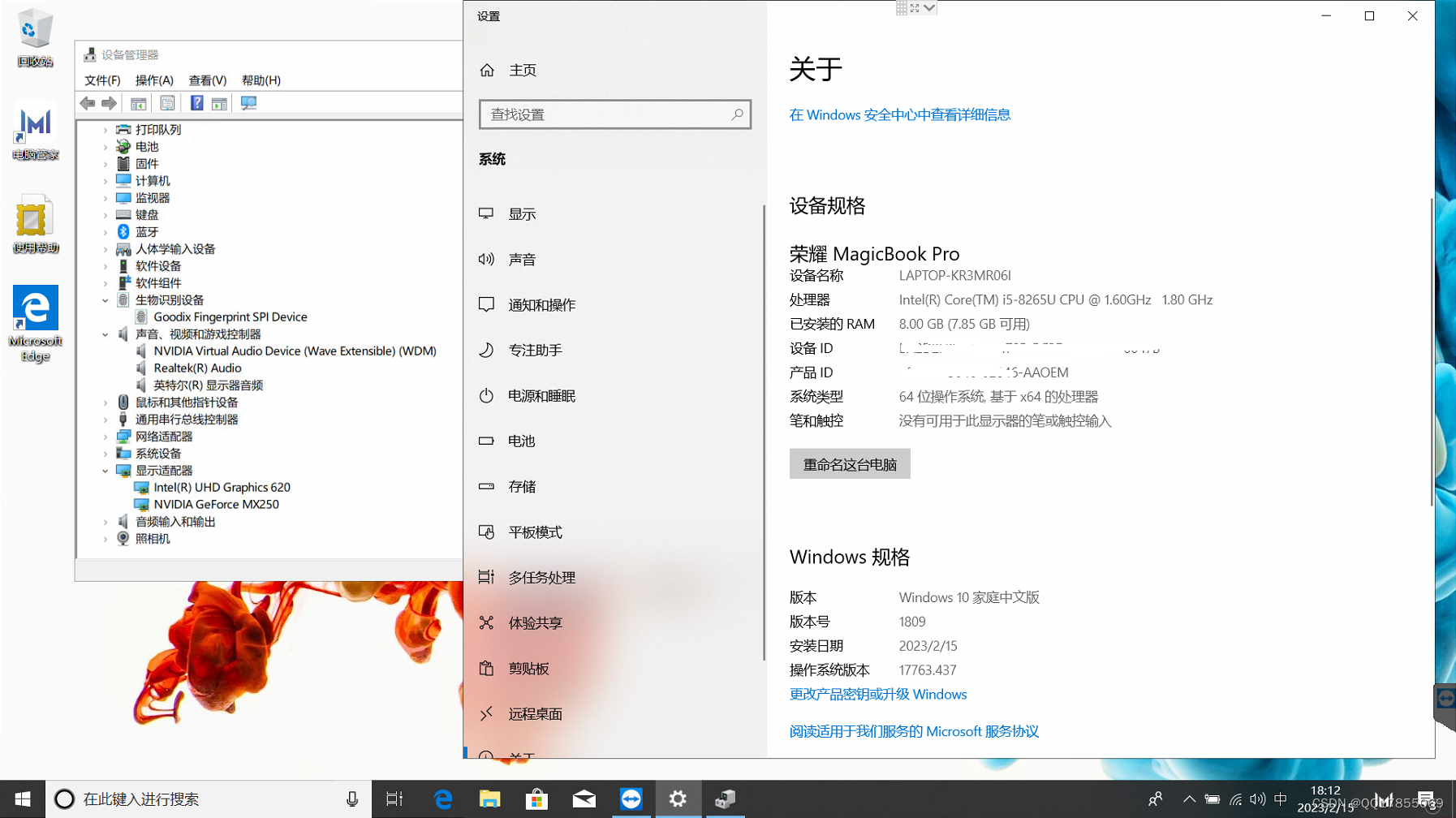Open File Explorer from taskbar

[489, 799]
